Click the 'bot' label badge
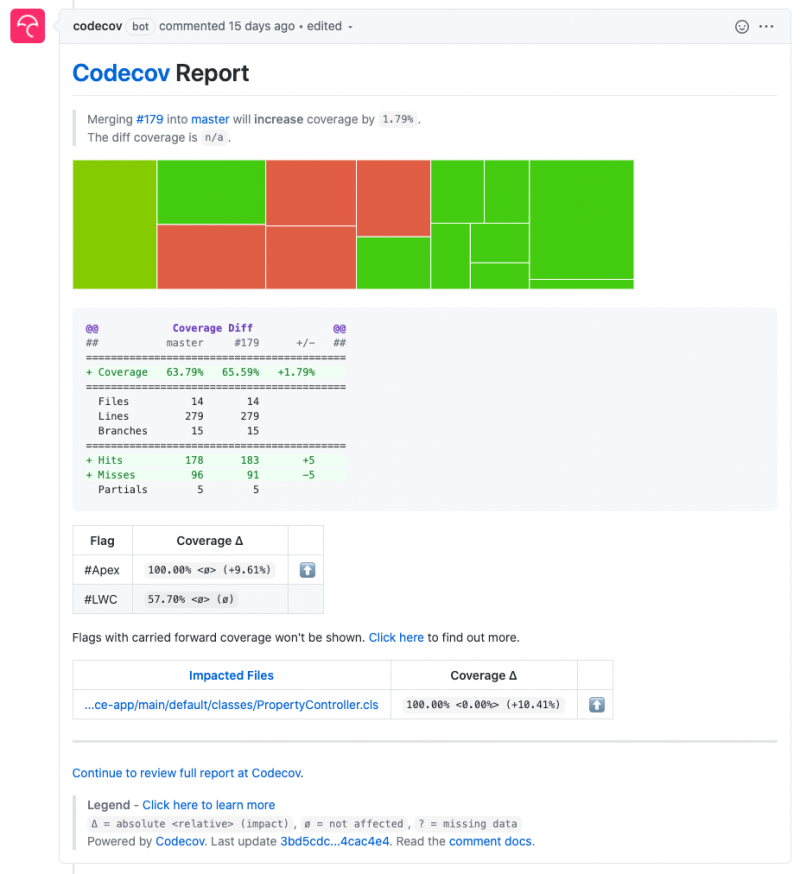 click(140, 26)
